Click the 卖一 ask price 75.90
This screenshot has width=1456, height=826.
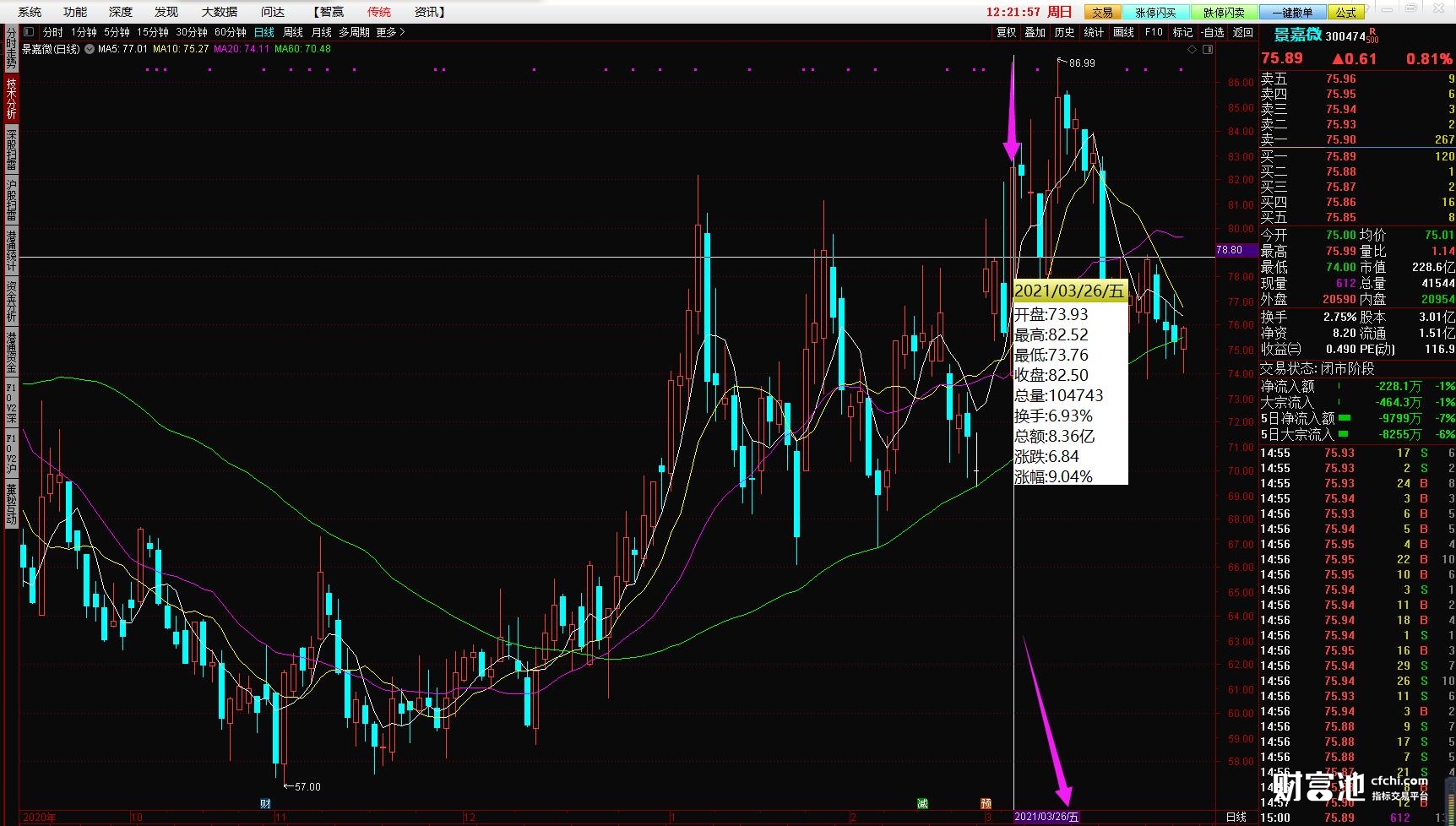click(x=1340, y=139)
